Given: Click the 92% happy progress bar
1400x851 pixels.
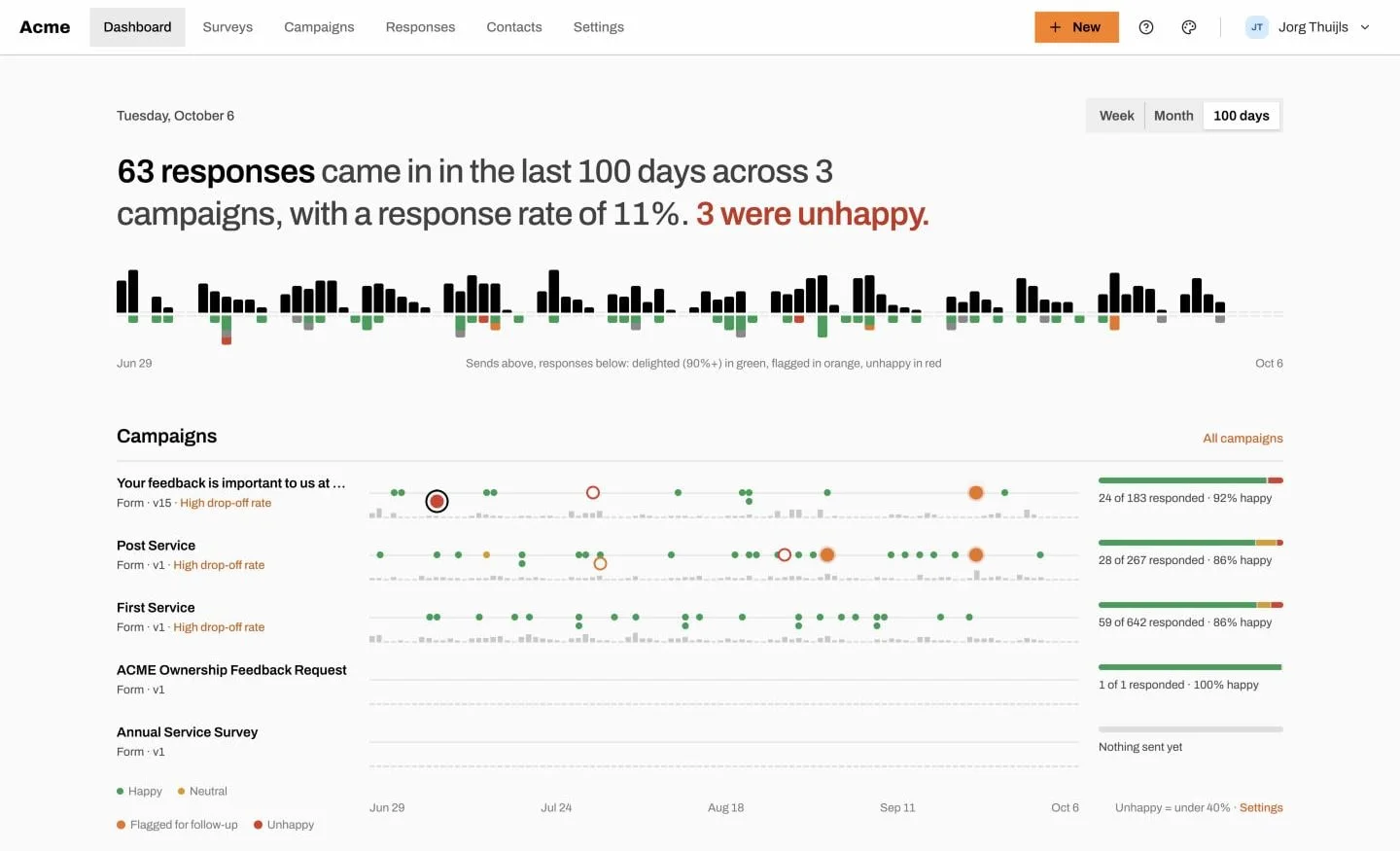Looking at the screenshot, I should point(1191,480).
